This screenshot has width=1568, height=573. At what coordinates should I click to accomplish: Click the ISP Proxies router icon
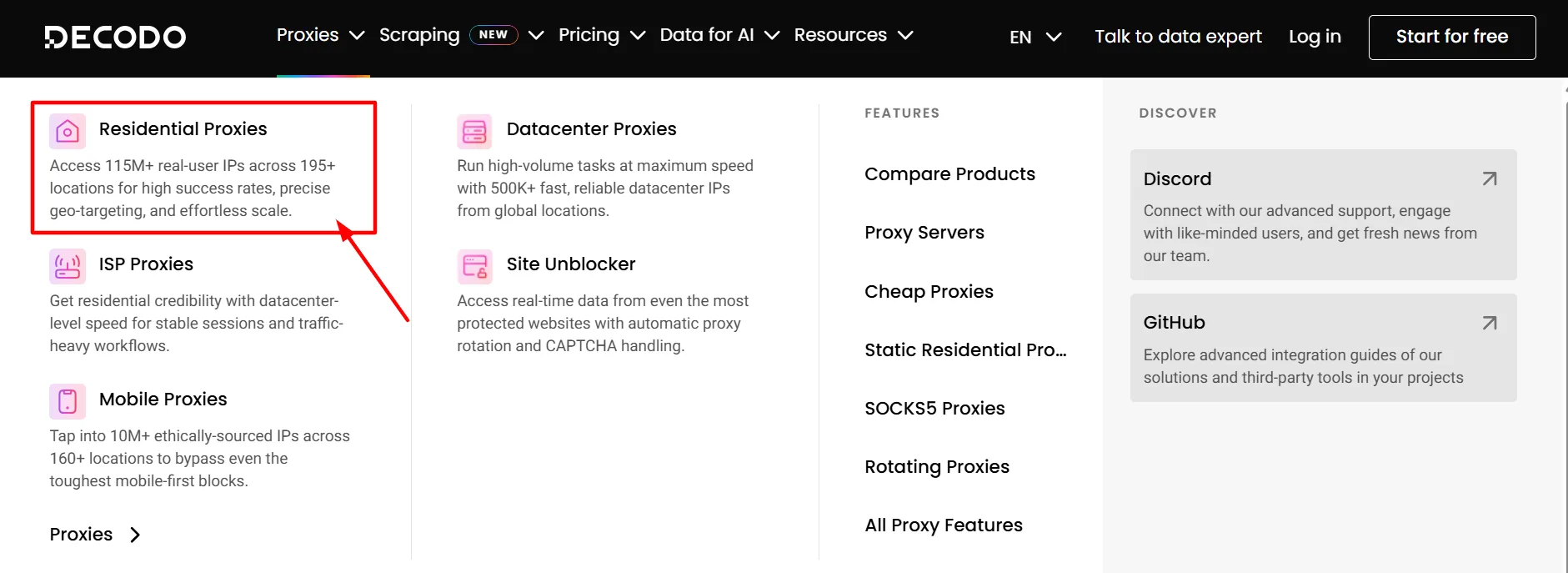68,266
